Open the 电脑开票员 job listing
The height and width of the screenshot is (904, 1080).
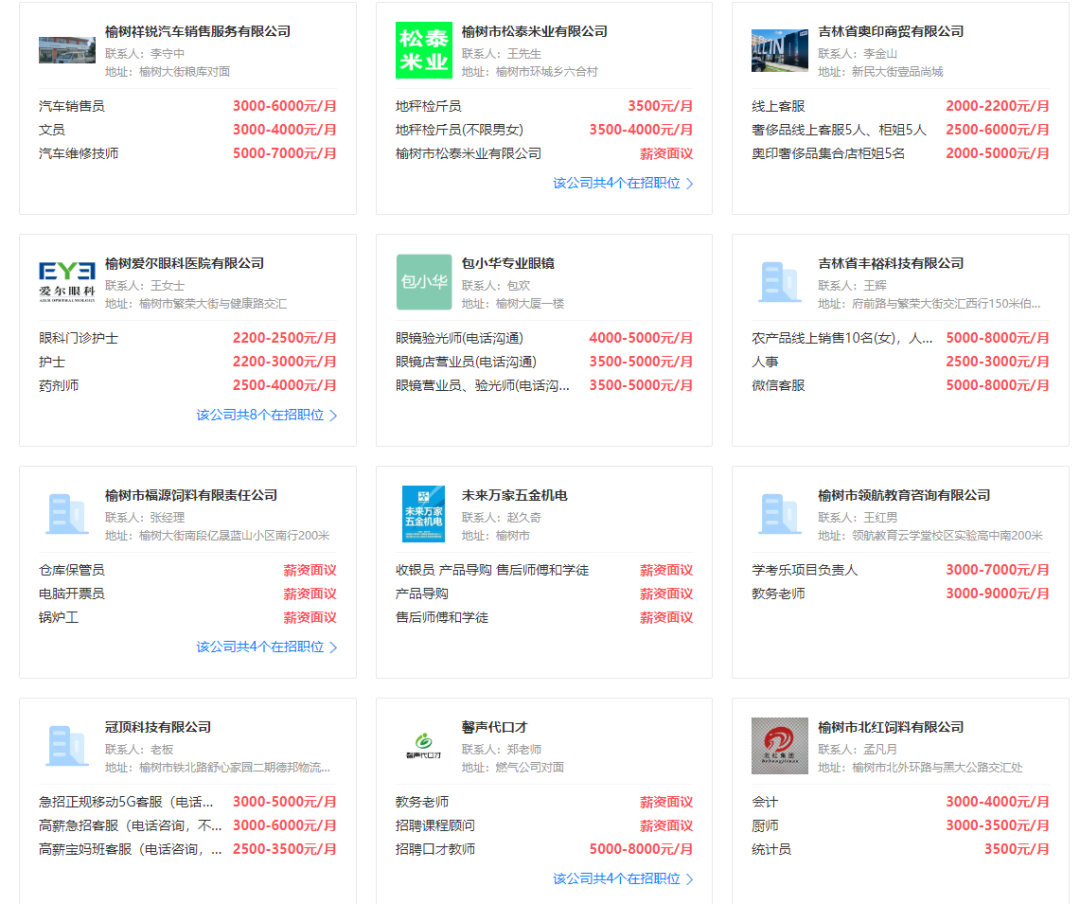(72, 593)
